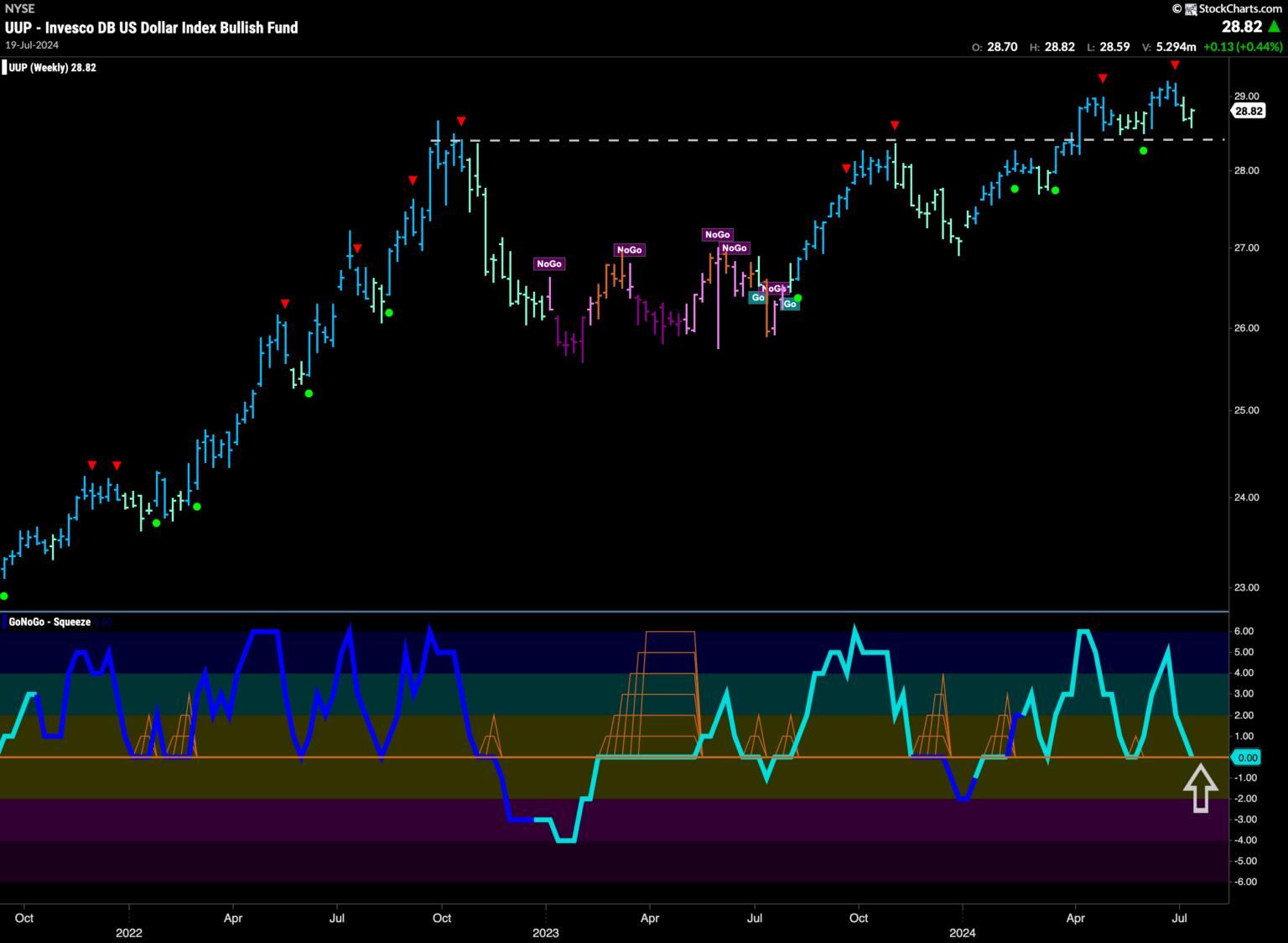Click the rightmost teal Go signal label
The height and width of the screenshot is (943, 1288).
tap(789, 304)
